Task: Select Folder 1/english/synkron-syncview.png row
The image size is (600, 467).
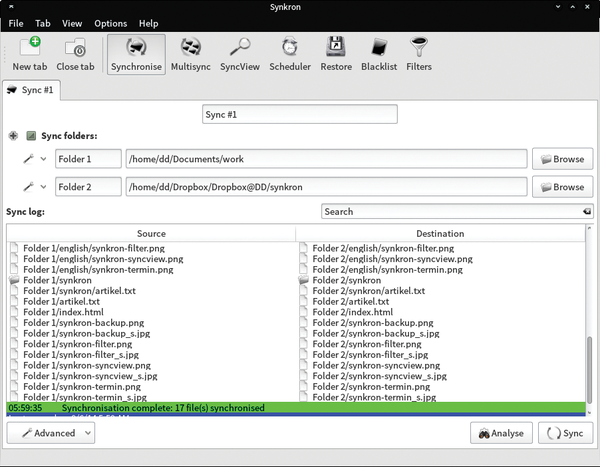Action: (x=151, y=259)
